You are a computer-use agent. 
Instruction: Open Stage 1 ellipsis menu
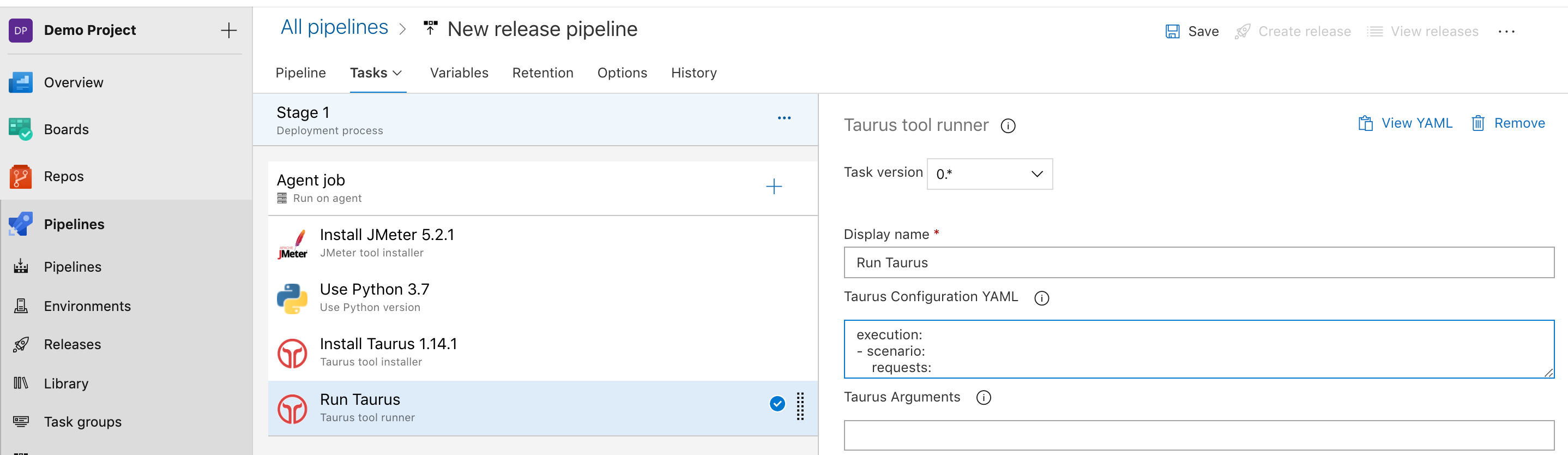pyautogui.click(x=784, y=118)
